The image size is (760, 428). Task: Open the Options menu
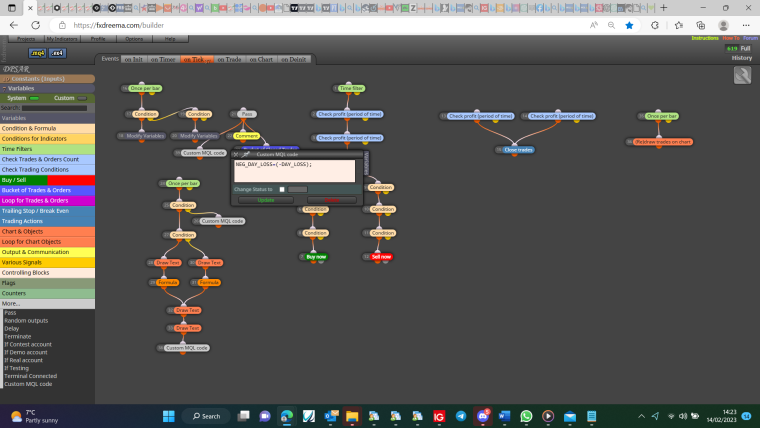(134, 39)
